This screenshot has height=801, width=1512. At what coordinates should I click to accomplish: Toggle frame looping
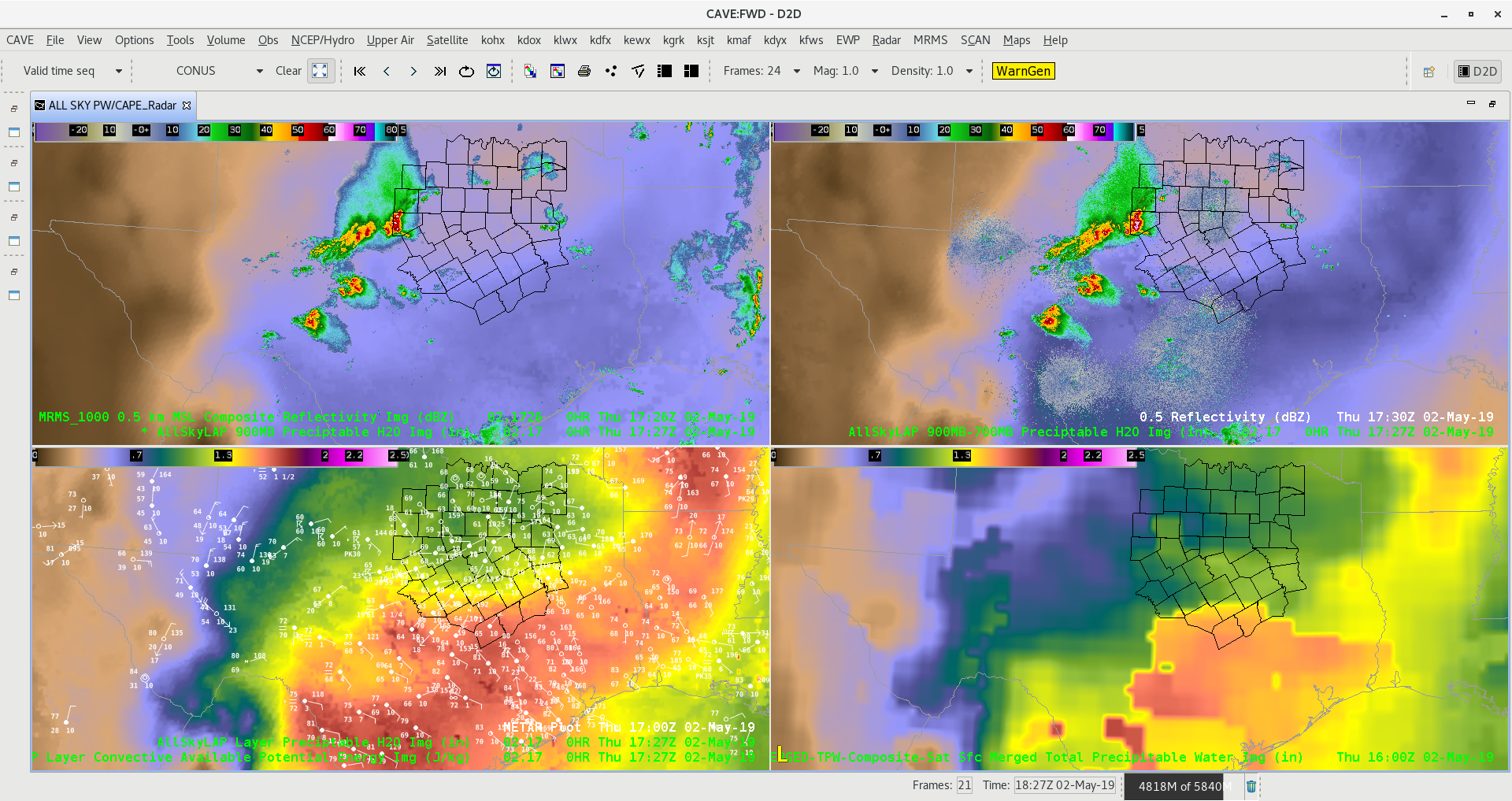pyautogui.click(x=466, y=71)
